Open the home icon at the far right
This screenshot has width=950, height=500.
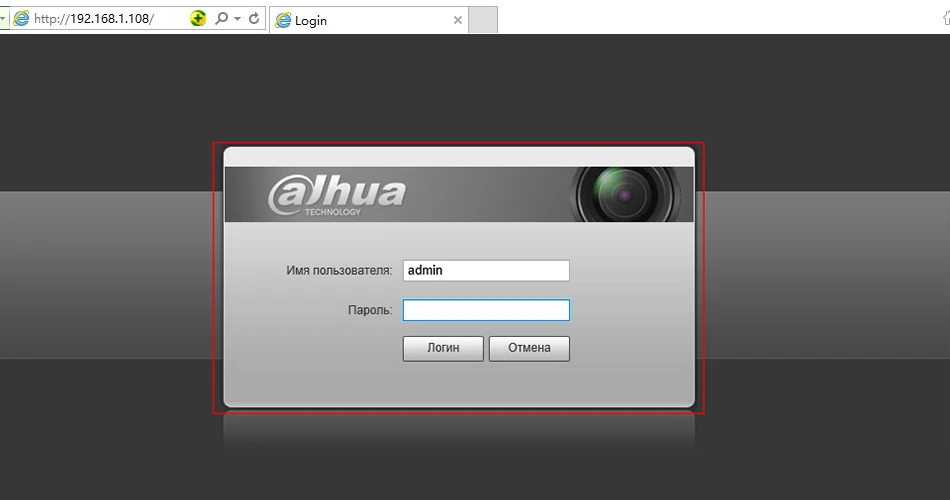(946, 18)
